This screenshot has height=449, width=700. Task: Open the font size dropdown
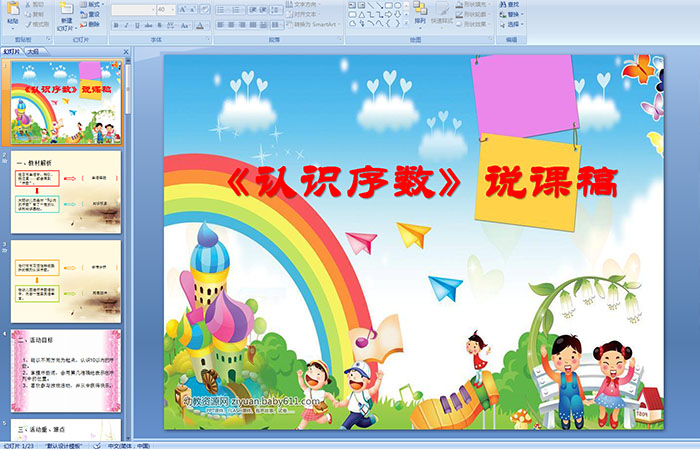(171, 9)
